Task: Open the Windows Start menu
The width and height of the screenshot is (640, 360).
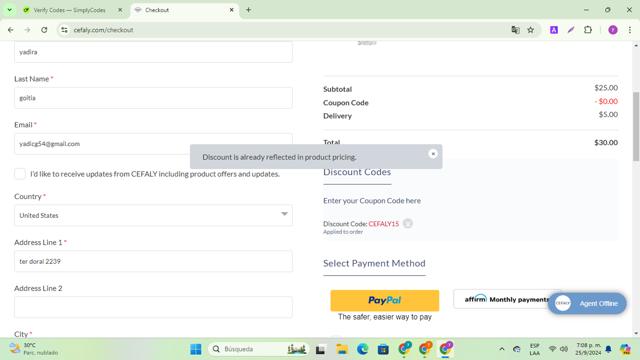Action: [196, 349]
